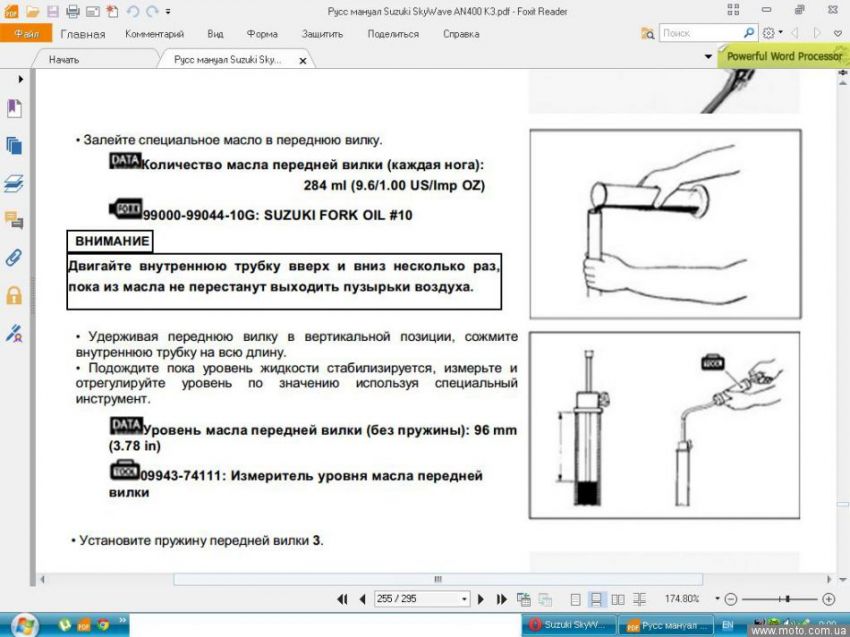Go to the previous page arrow
This screenshot has width=850, height=637.
(x=363, y=599)
